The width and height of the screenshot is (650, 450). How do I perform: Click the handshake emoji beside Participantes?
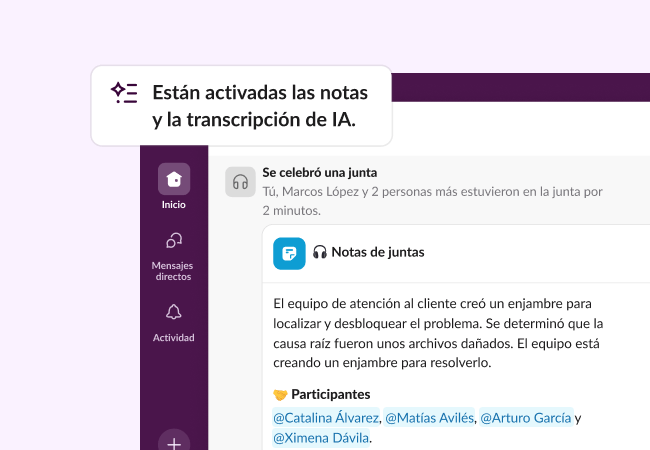click(x=280, y=395)
